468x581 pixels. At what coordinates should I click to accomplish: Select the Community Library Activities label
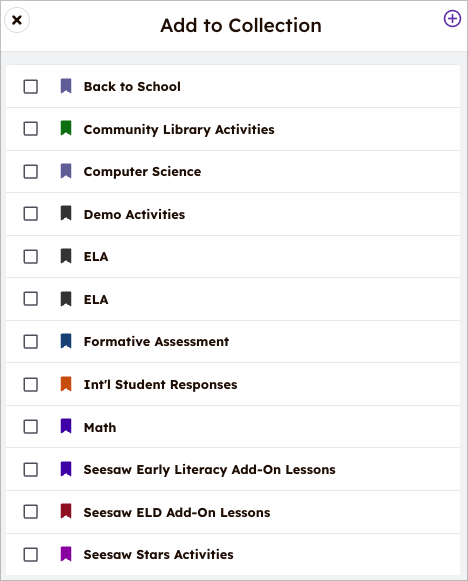[x=179, y=129]
